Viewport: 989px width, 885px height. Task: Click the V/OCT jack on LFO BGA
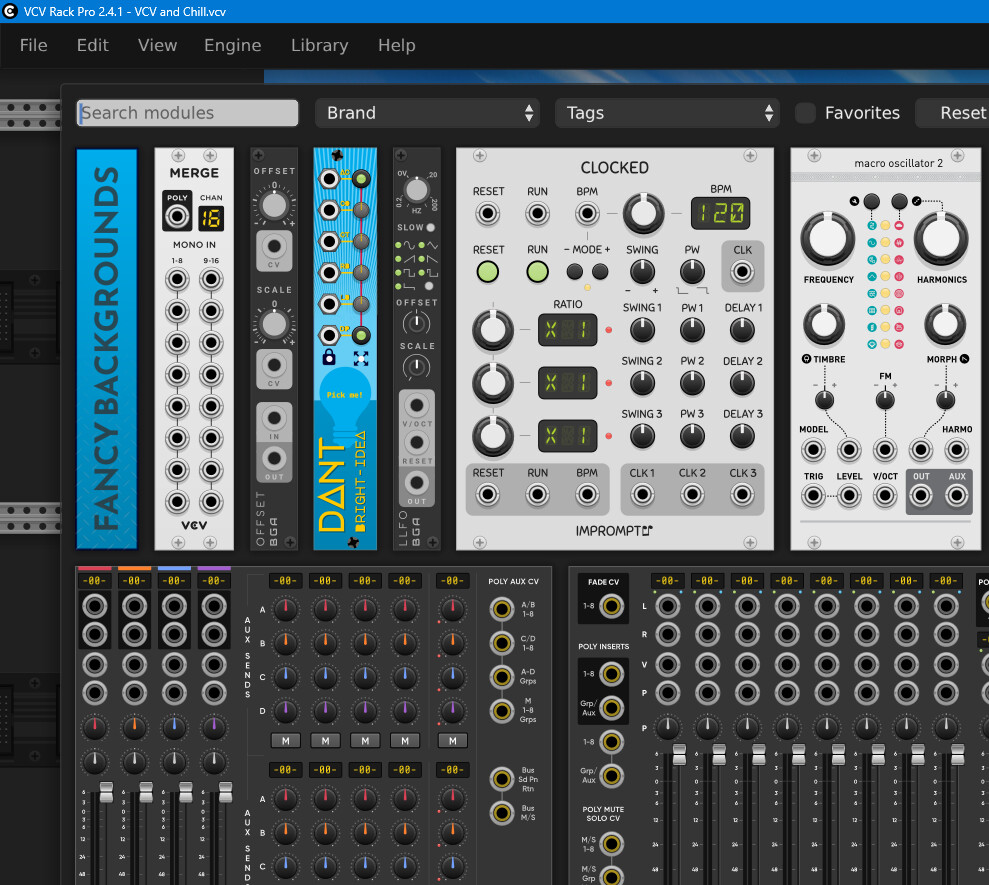[416, 405]
